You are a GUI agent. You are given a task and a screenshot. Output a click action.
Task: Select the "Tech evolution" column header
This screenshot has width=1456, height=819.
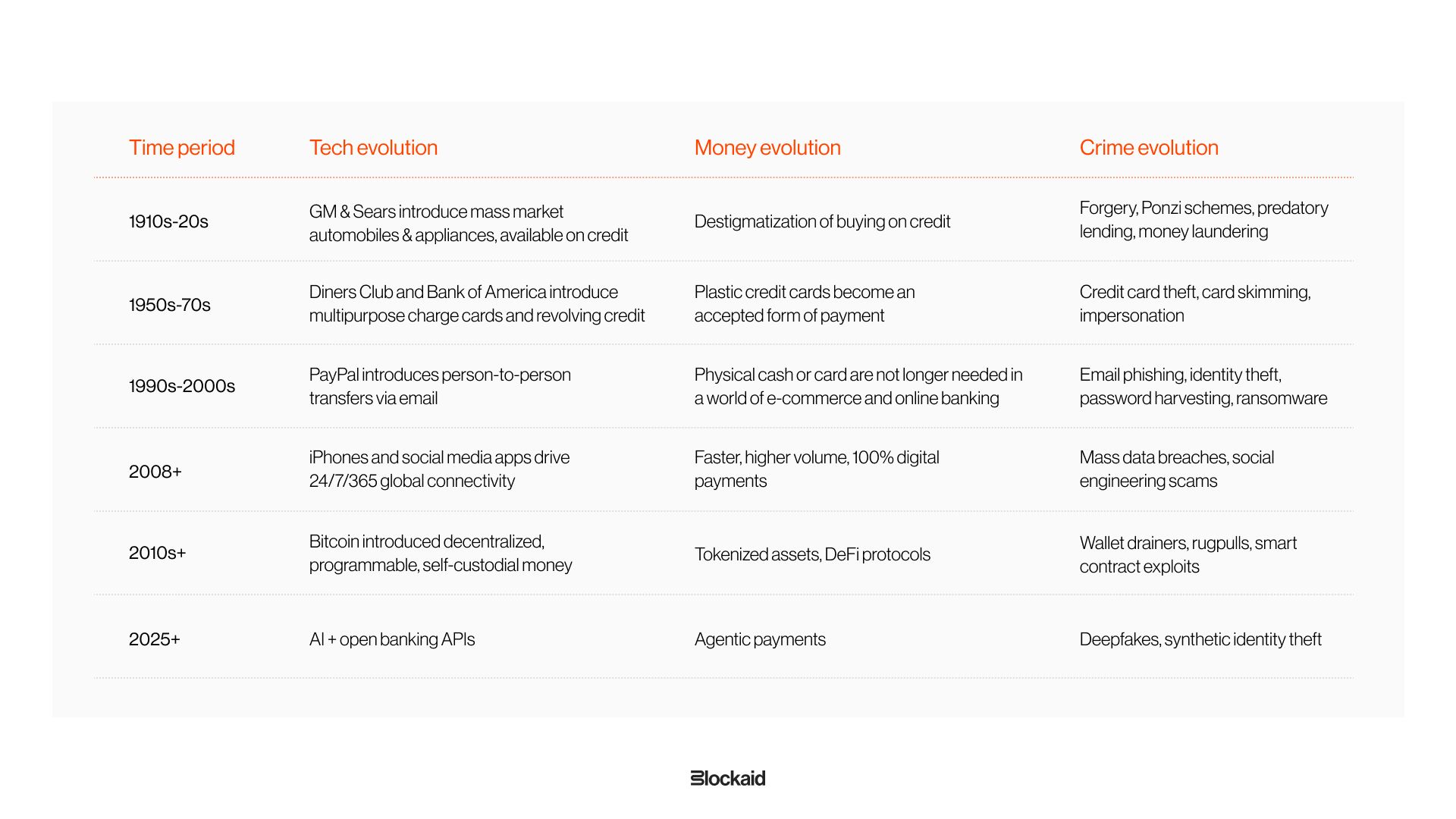pos(373,148)
